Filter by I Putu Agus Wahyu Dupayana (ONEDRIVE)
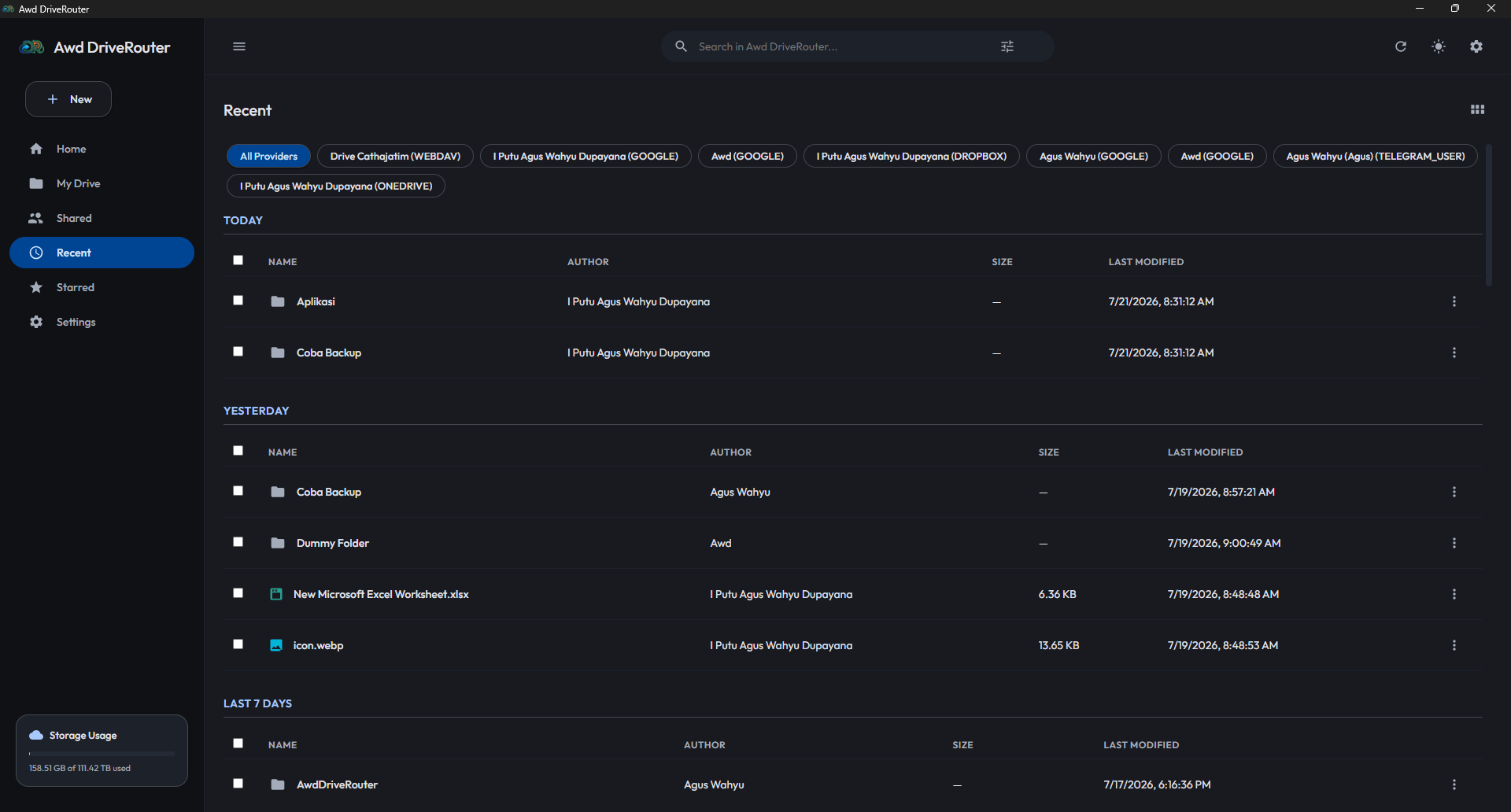The width and height of the screenshot is (1511, 812). [336, 186]
